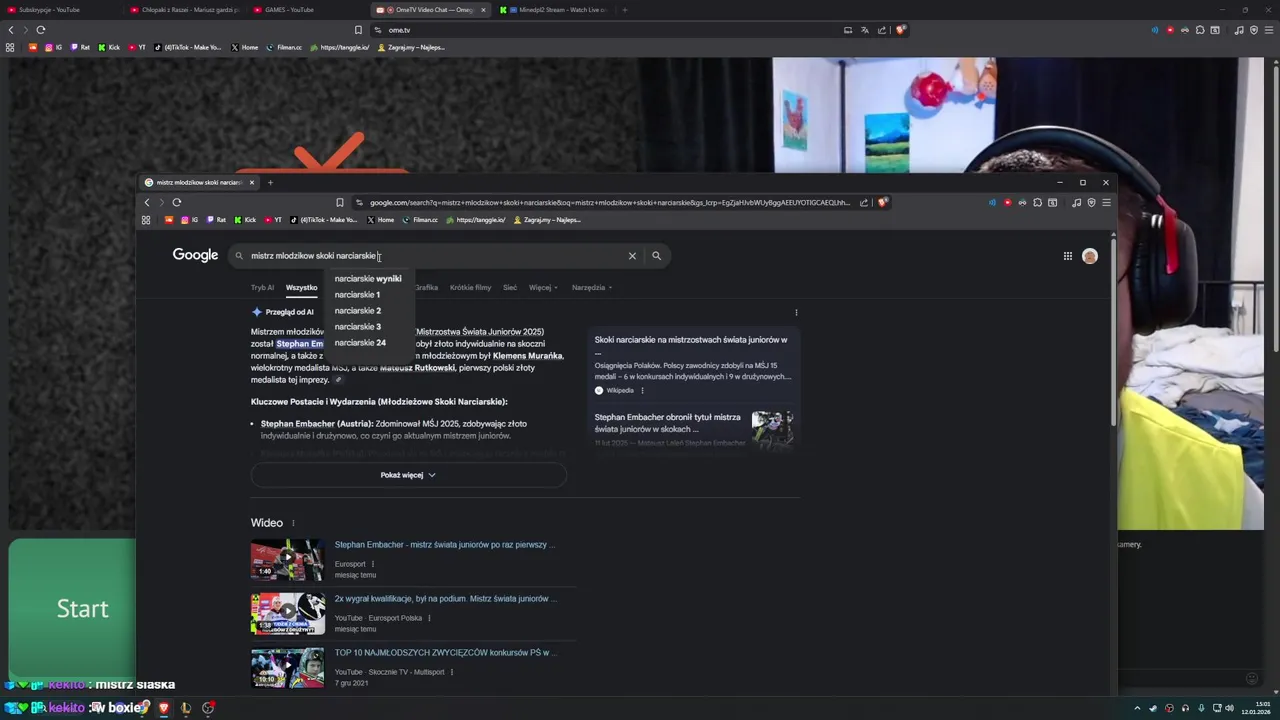Expand the Narzędzia dropdown in Google filters
1280x720 pixels.
click(592, 288)
